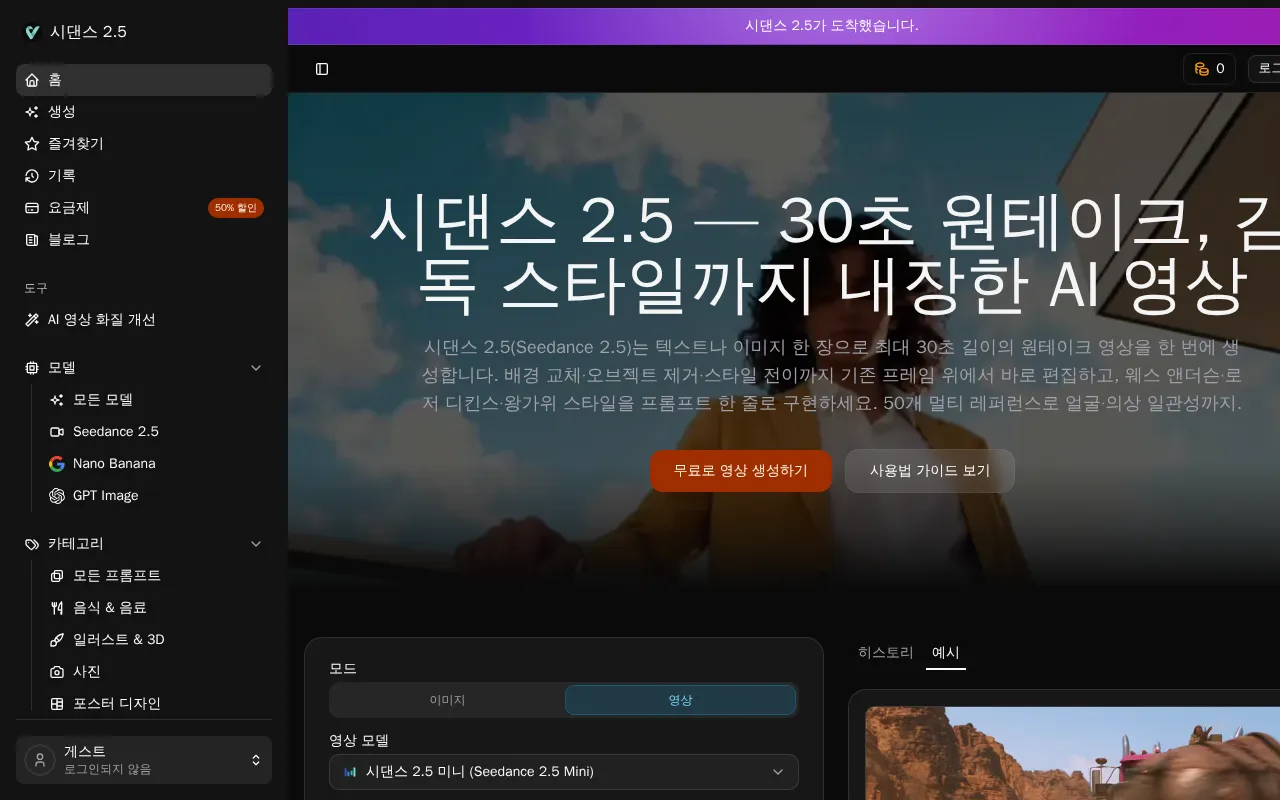Click the history clock icon beside 기록
1280x800 pixels.
pyautogui.click(x=32, y=176)
